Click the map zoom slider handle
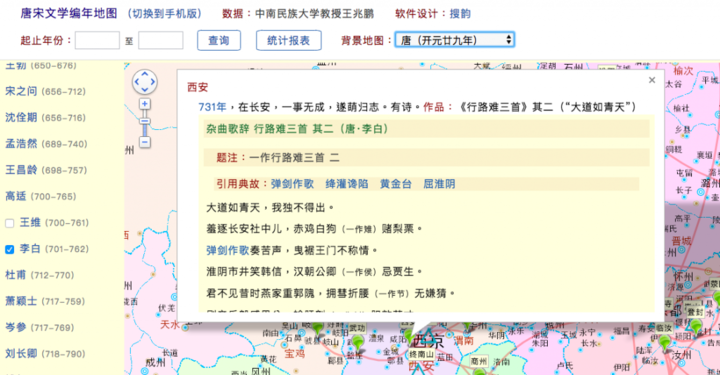Screen dimensions: 720x375 point(145,121)
